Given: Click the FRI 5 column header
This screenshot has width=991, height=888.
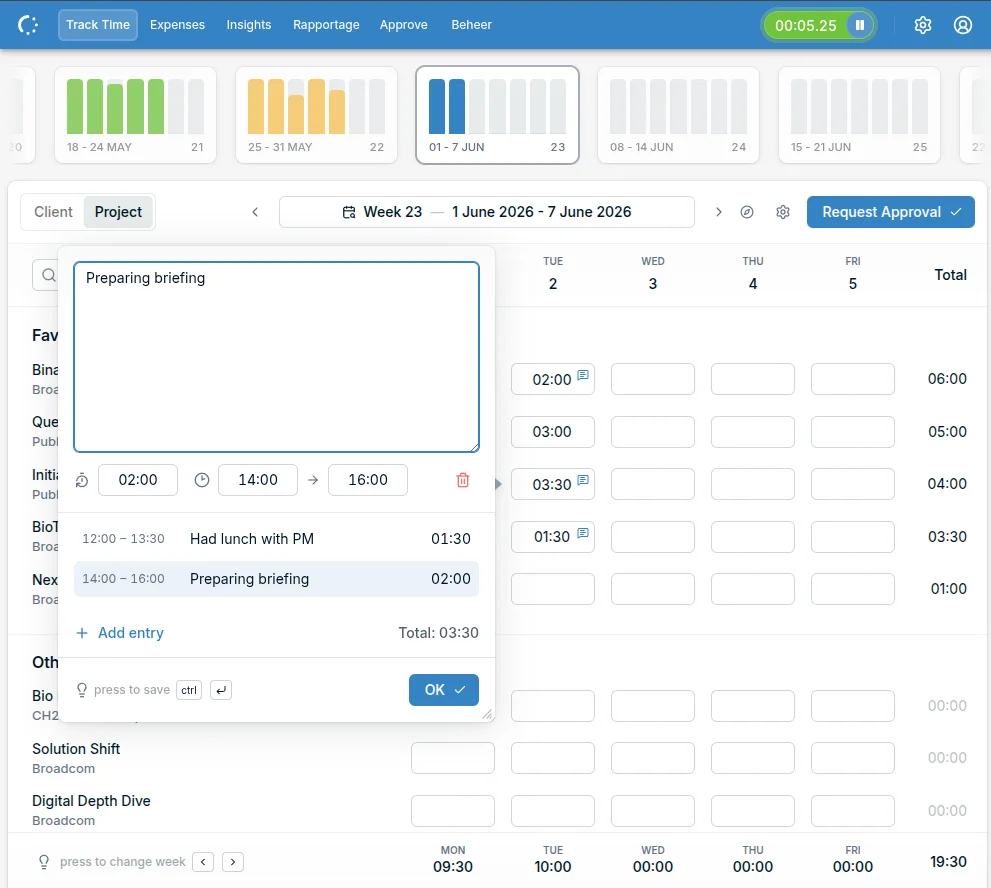Looking at the screenshot, I should [x=853, y=274].
